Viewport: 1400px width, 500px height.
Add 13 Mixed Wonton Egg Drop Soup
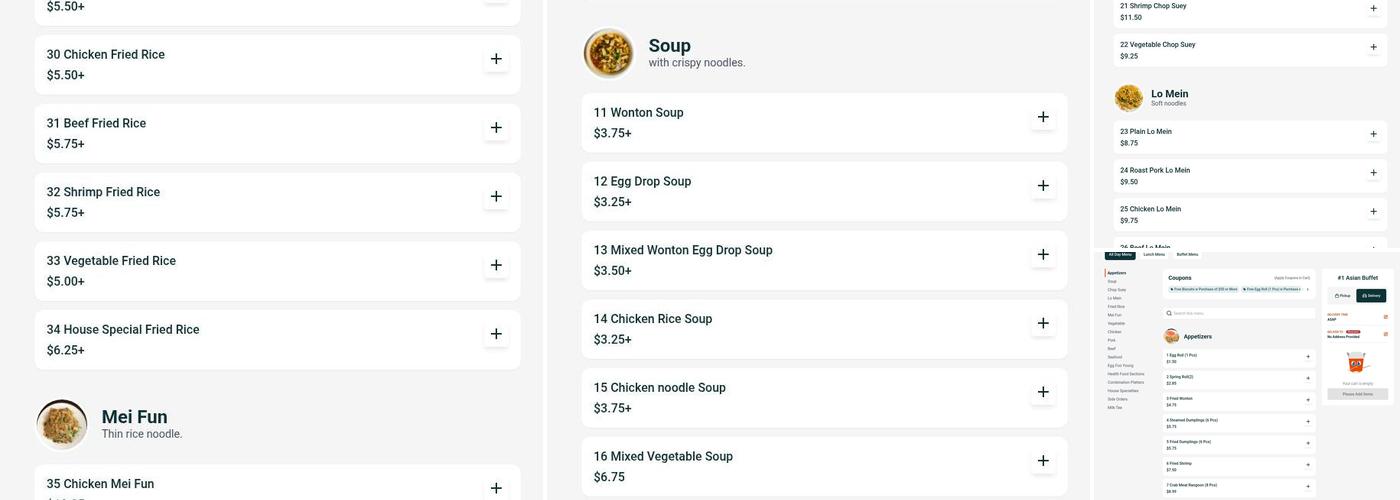(1042, 255)
